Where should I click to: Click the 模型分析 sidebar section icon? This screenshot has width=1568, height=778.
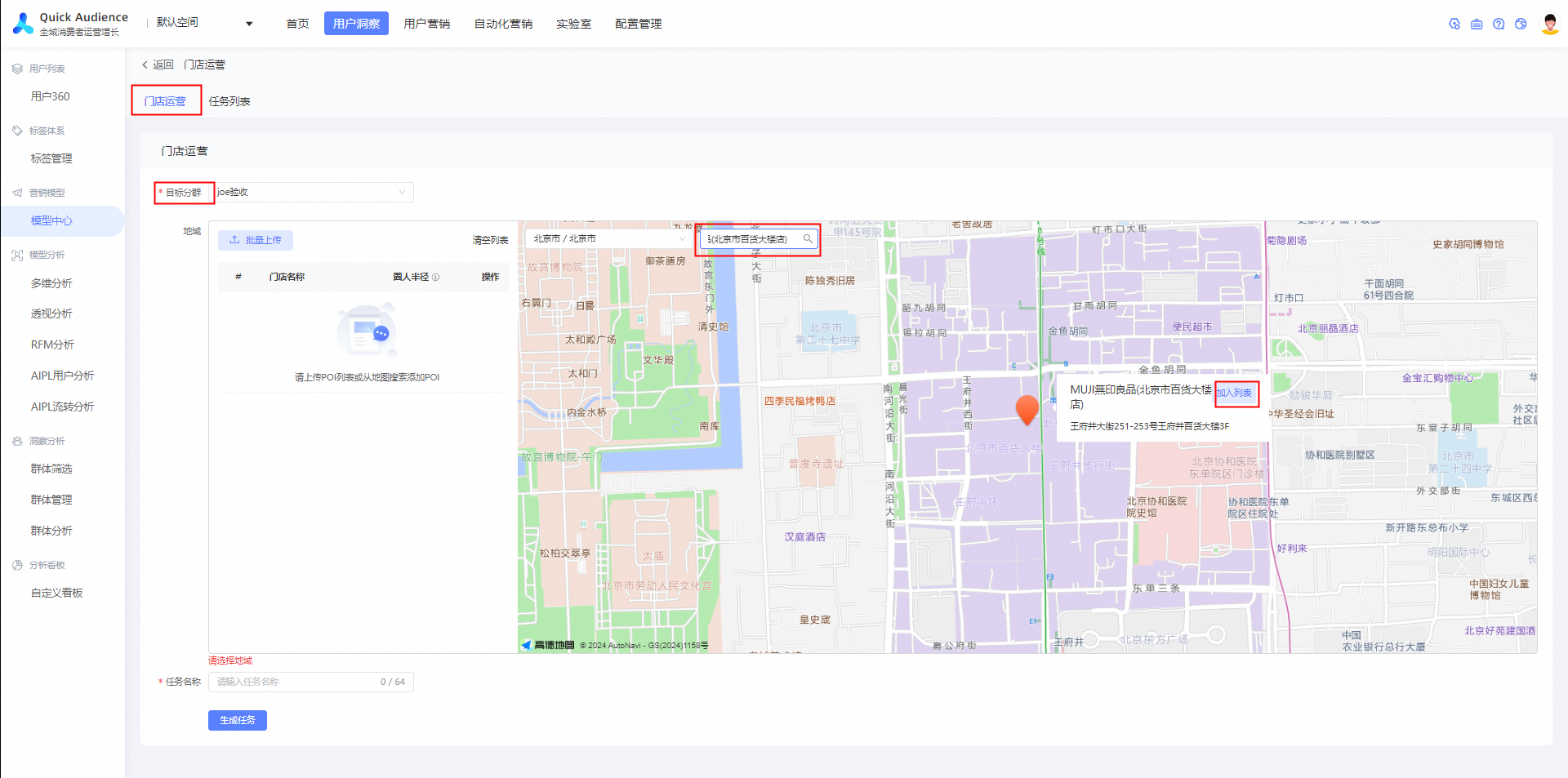[17, 255]
